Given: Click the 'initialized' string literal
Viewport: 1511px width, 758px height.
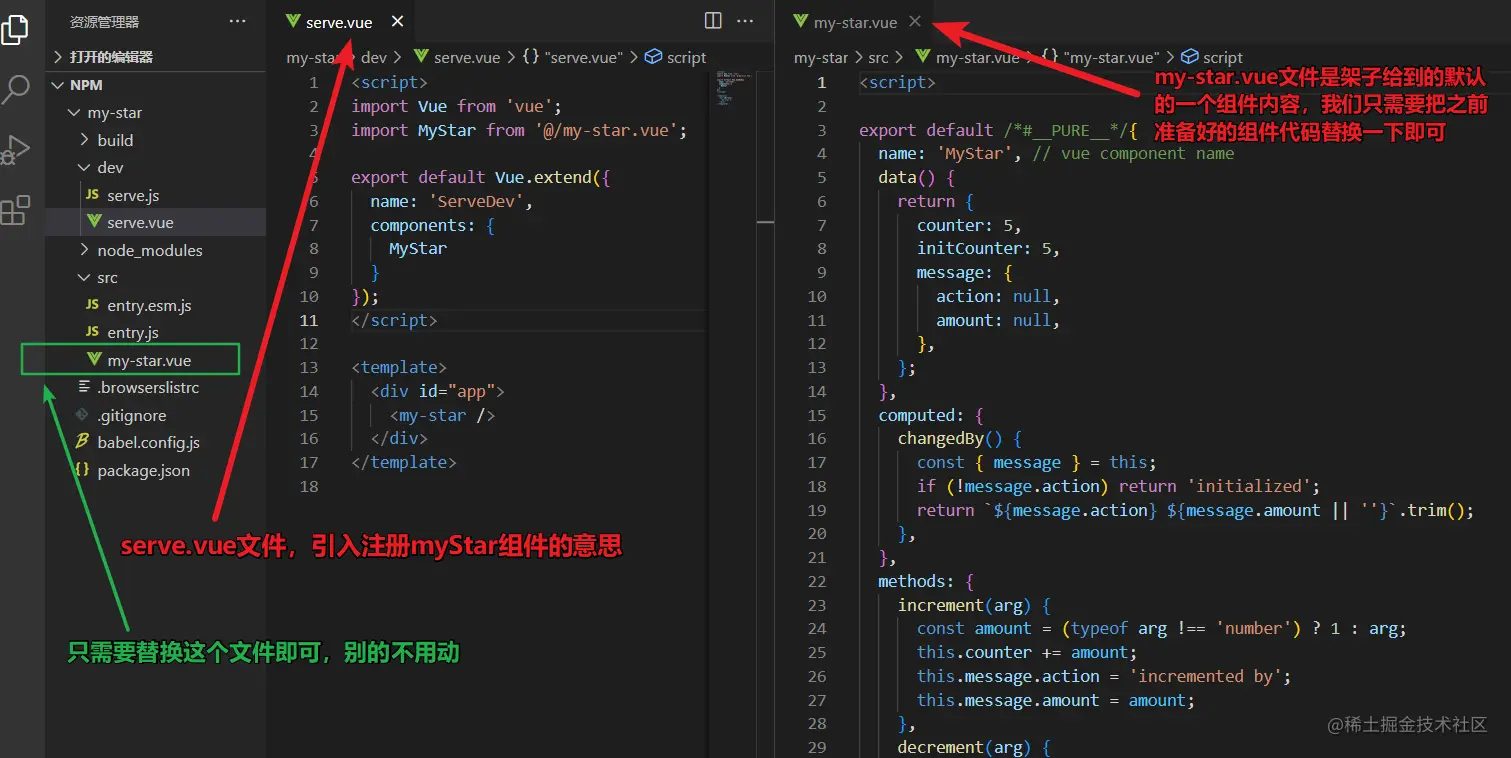Looking at the screenshot, I should point(1249,486).
